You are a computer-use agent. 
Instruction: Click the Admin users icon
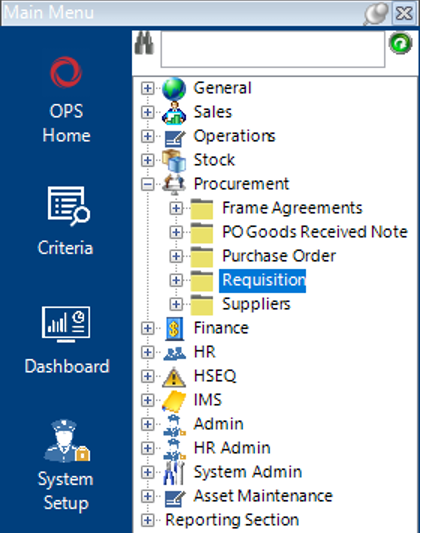[x=174, y=425]
